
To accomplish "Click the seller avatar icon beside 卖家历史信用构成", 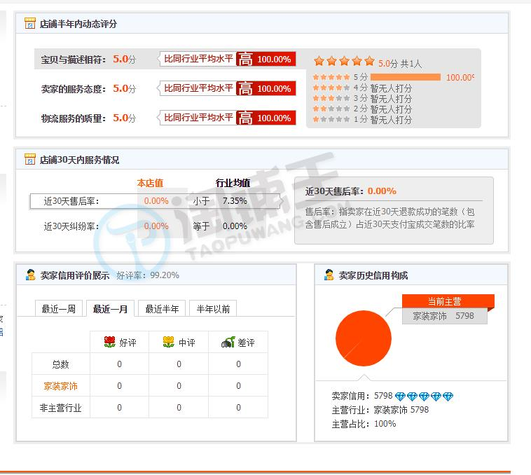I will [328, 275].
